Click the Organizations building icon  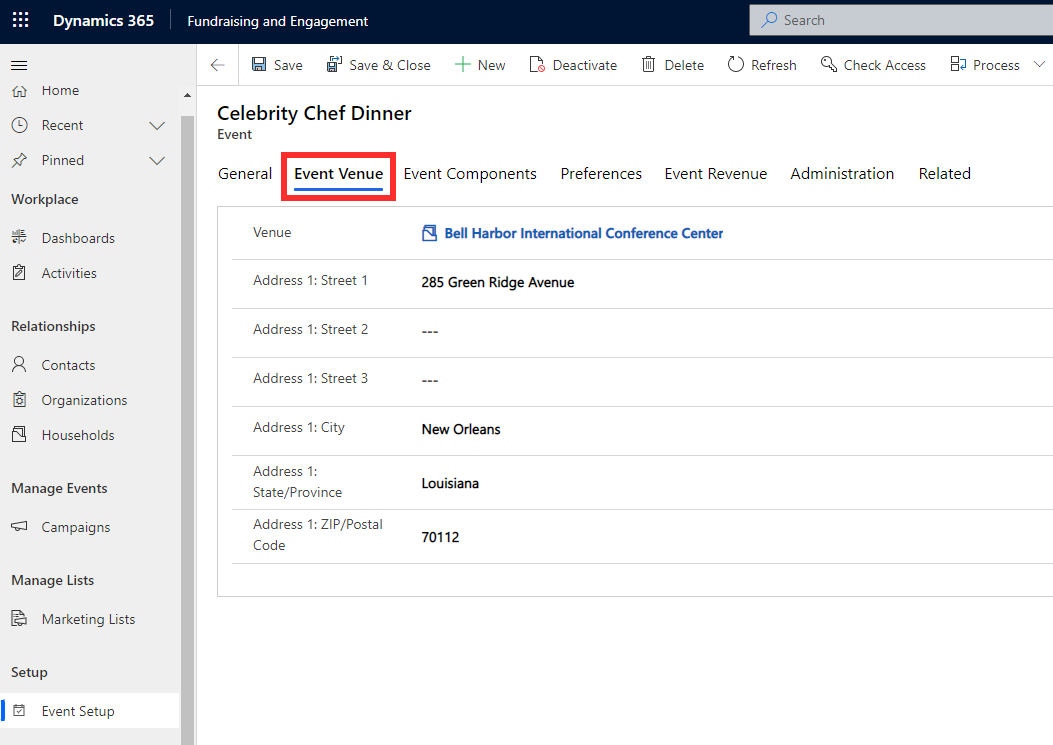[x=19, y=400]
